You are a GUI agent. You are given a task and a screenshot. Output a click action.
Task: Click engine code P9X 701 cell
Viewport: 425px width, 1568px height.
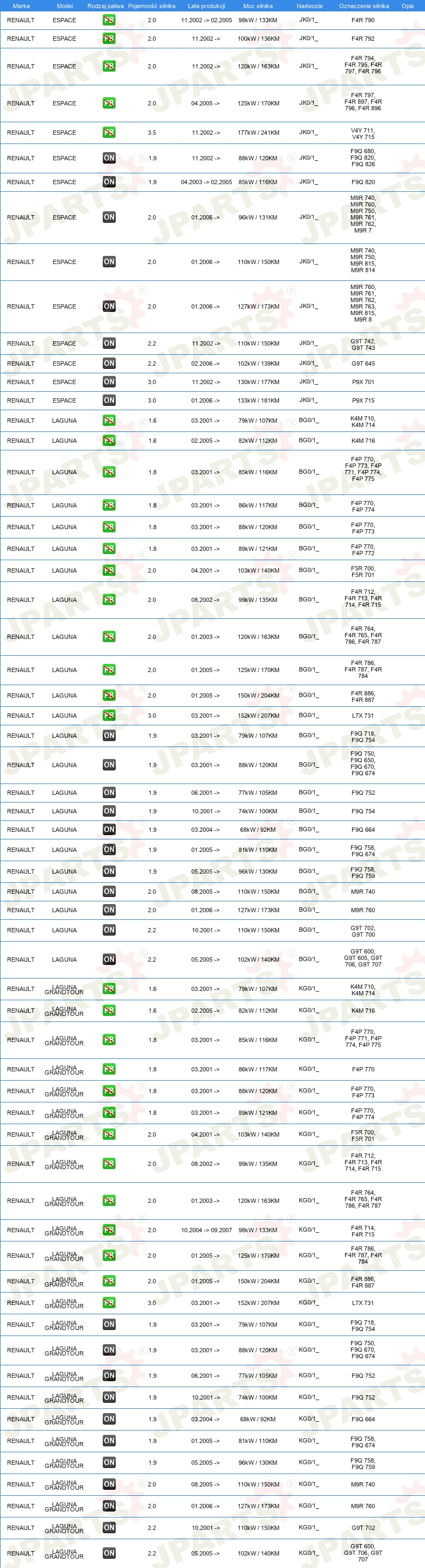click(x=363, y=381)
